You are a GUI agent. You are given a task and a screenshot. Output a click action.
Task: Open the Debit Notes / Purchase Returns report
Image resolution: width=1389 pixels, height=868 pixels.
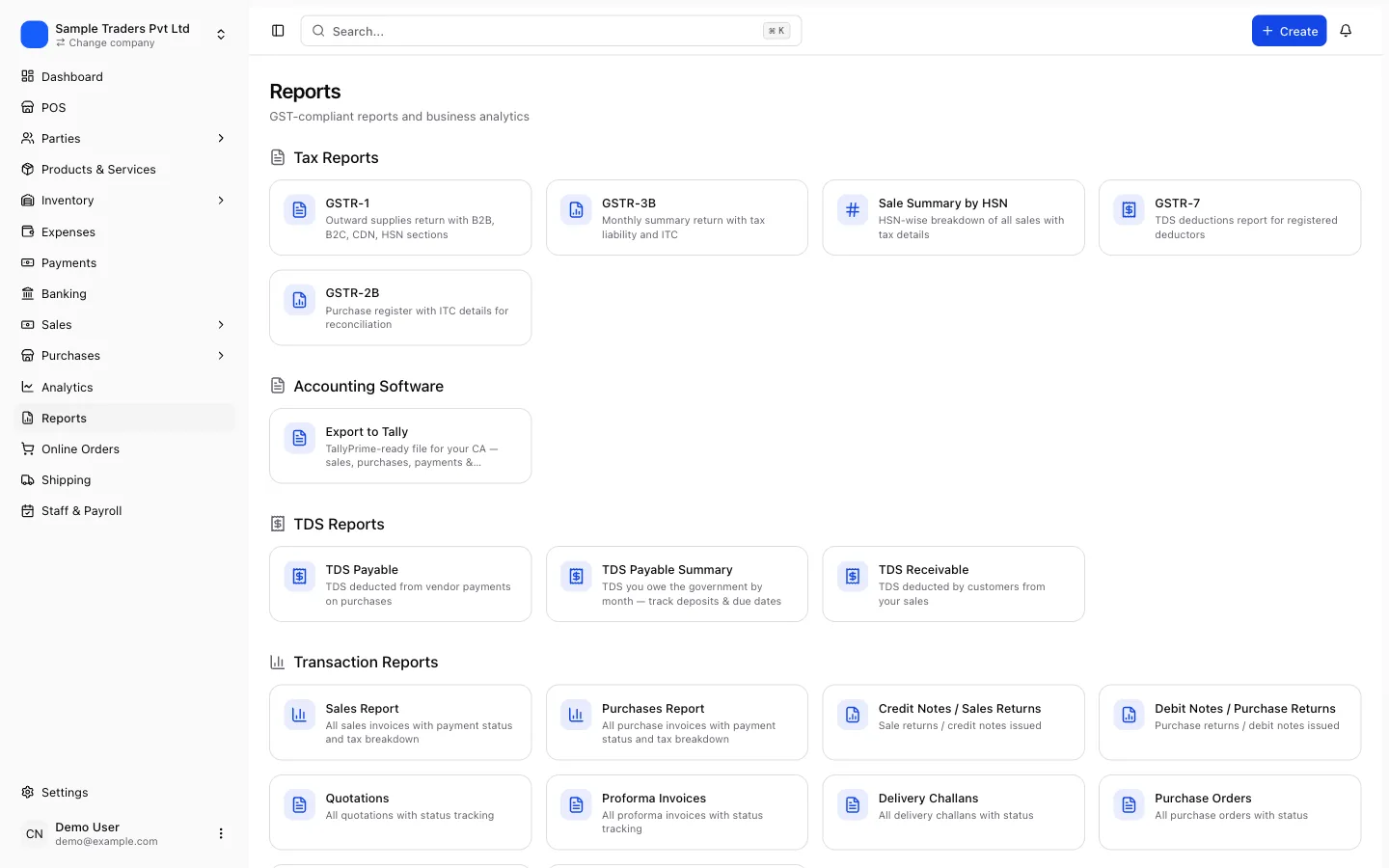pos(1230,722)
